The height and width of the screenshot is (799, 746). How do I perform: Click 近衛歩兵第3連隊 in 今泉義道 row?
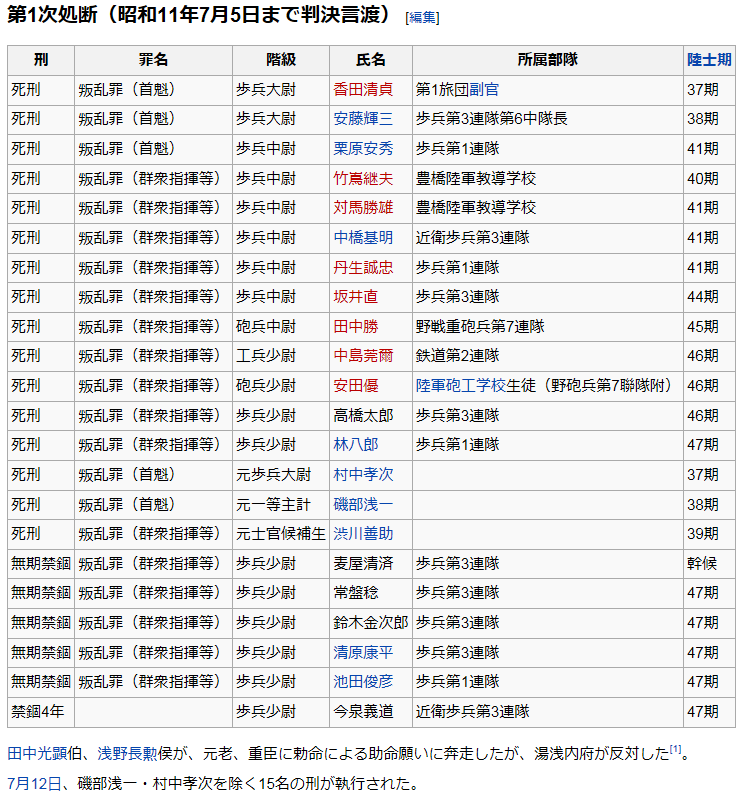pyautogui.click(x=548, y=712)
